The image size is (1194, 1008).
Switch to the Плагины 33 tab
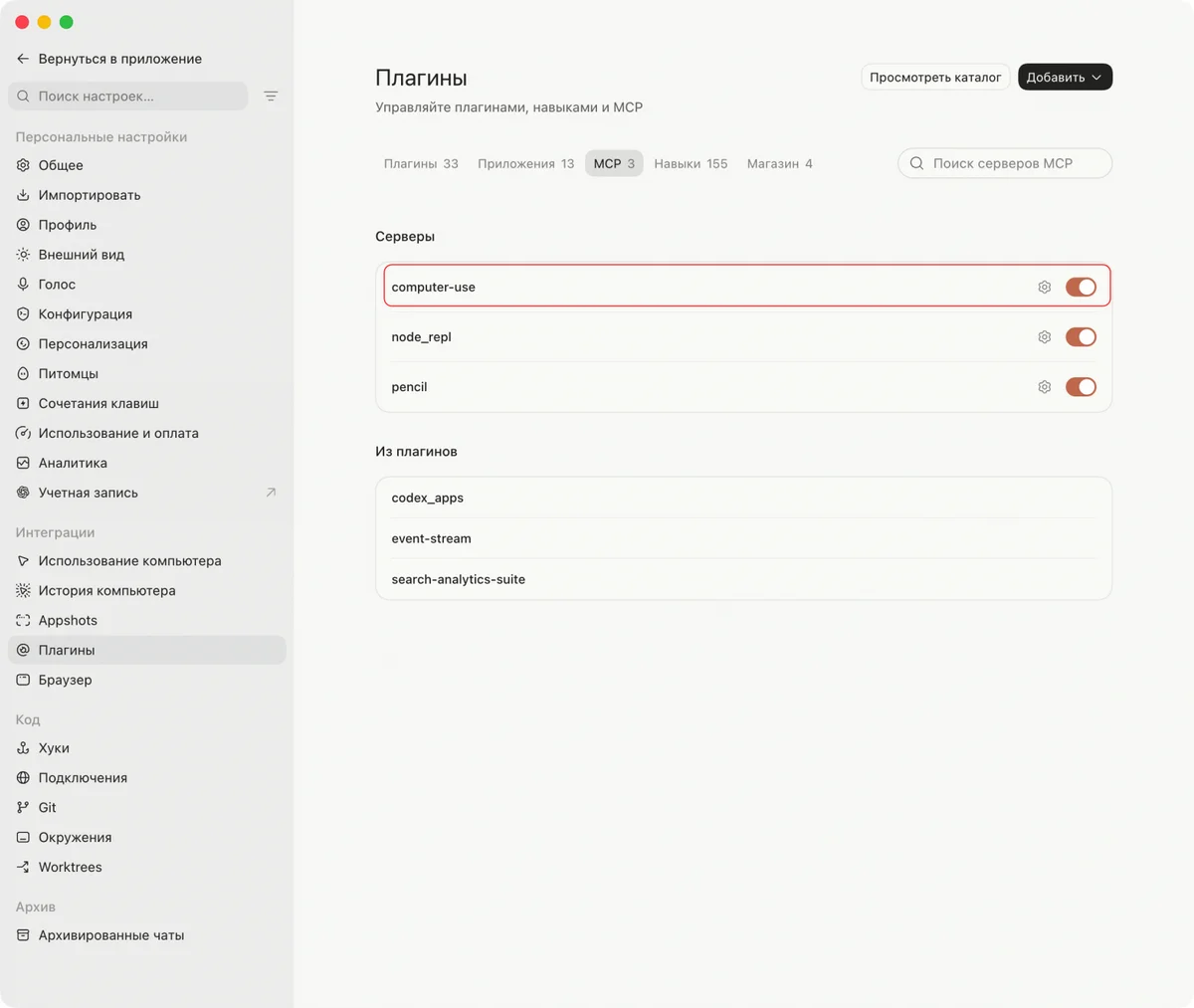[x=421, y=164]
